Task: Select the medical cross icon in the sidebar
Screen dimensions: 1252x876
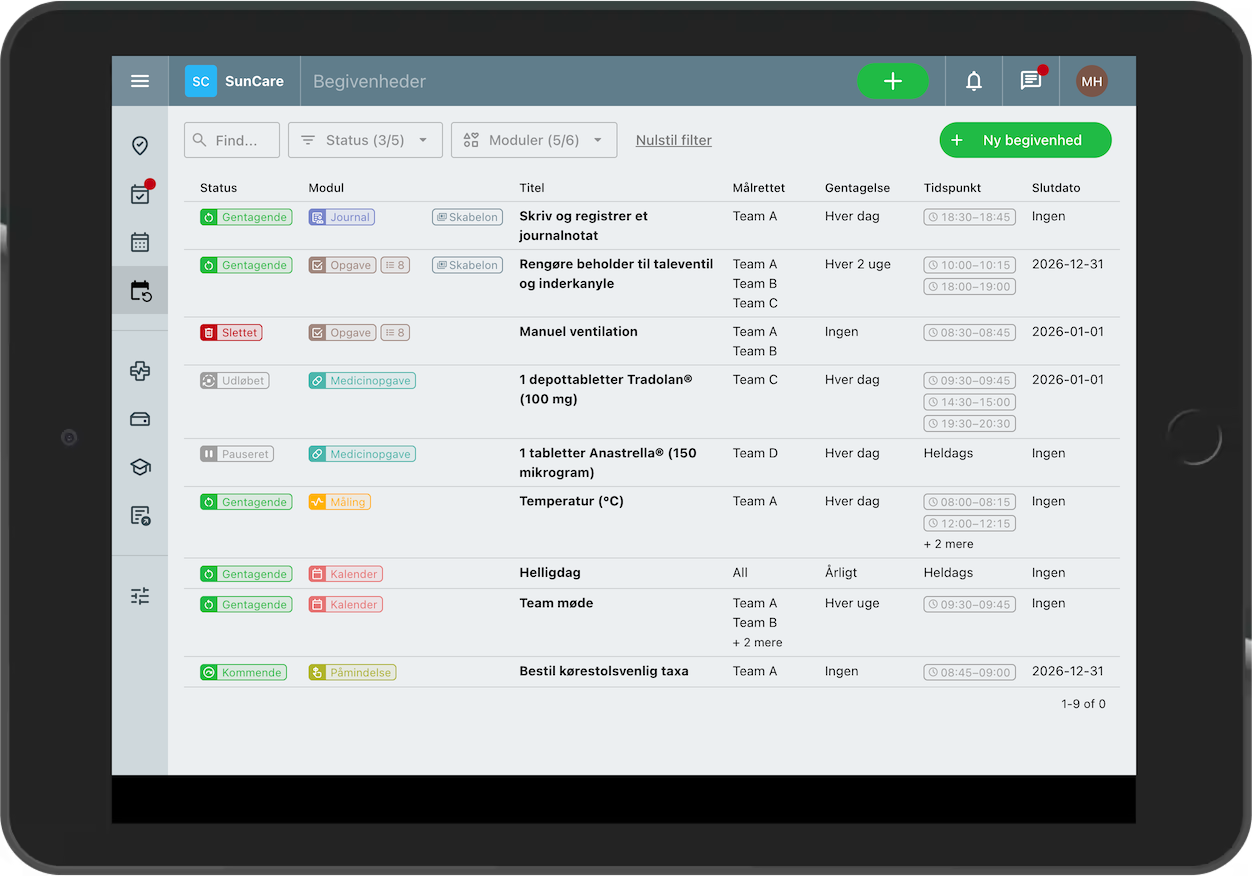Action: 139,371
